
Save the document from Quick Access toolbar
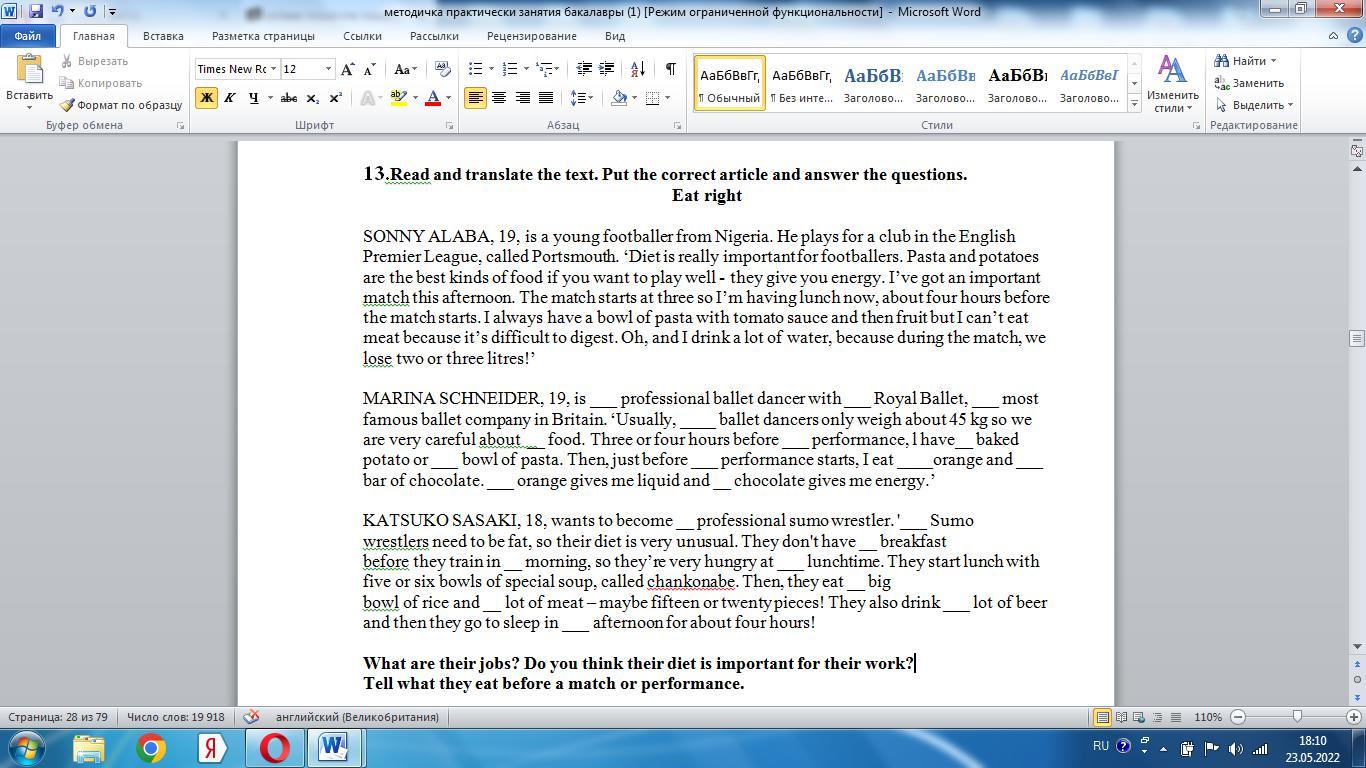click(x=36, y=11)
